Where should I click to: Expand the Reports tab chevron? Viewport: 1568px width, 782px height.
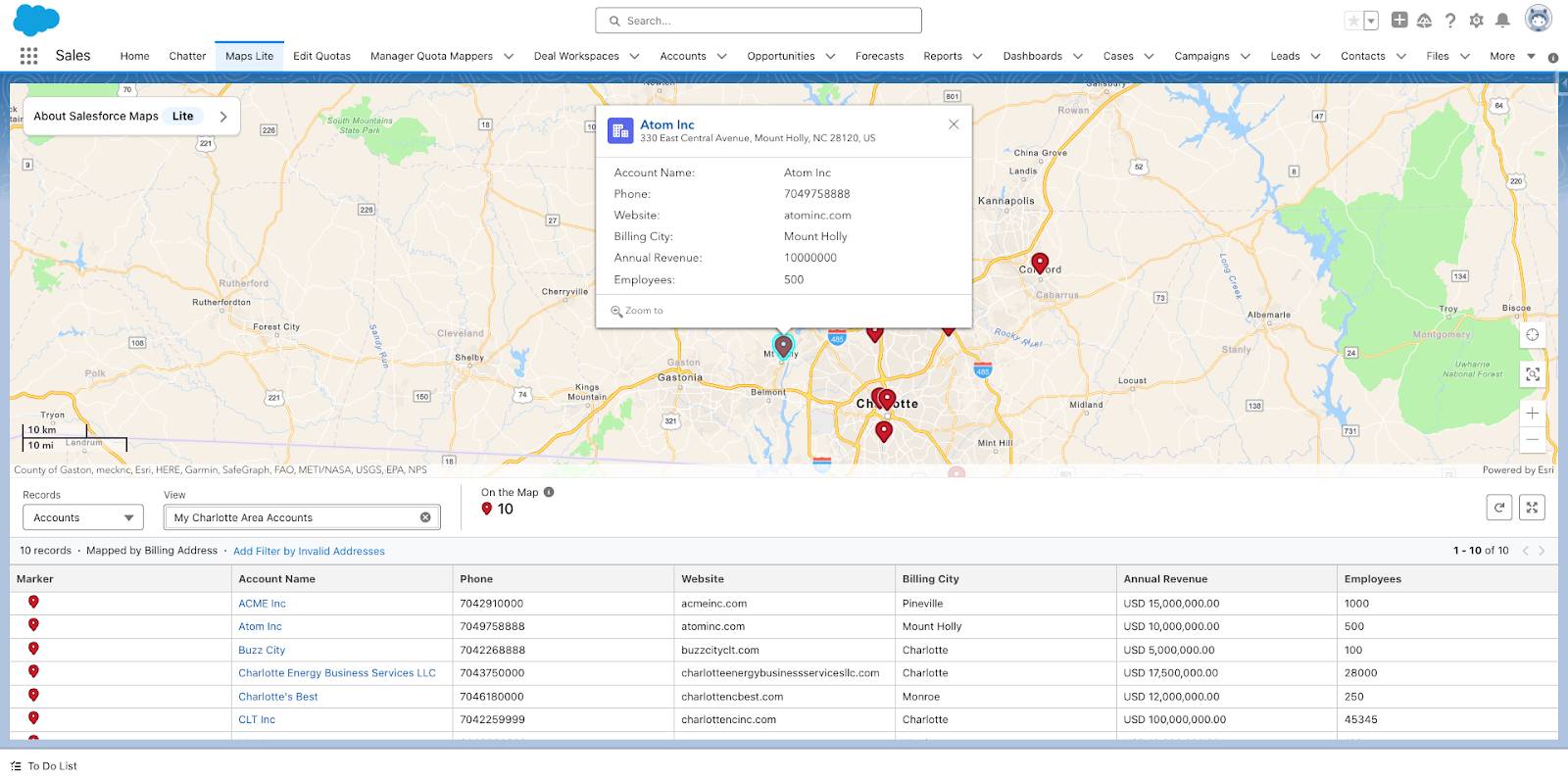coord(977,56)
